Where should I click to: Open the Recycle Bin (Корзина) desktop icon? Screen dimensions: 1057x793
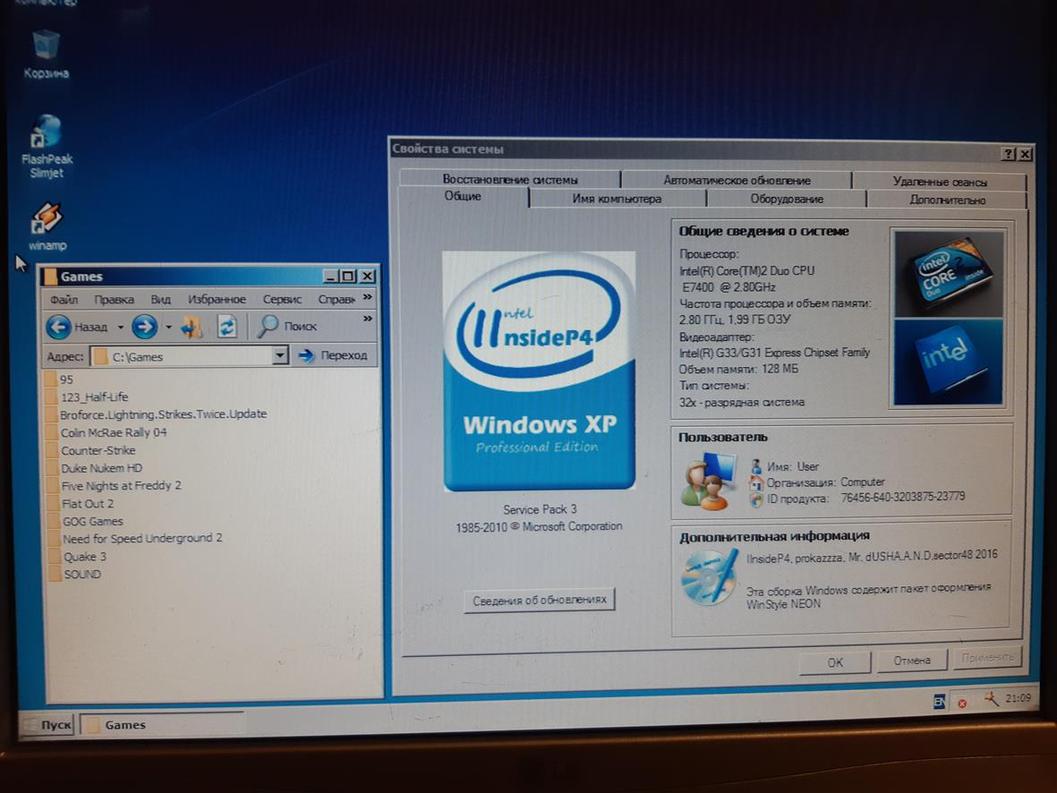(x=46, y=54)
